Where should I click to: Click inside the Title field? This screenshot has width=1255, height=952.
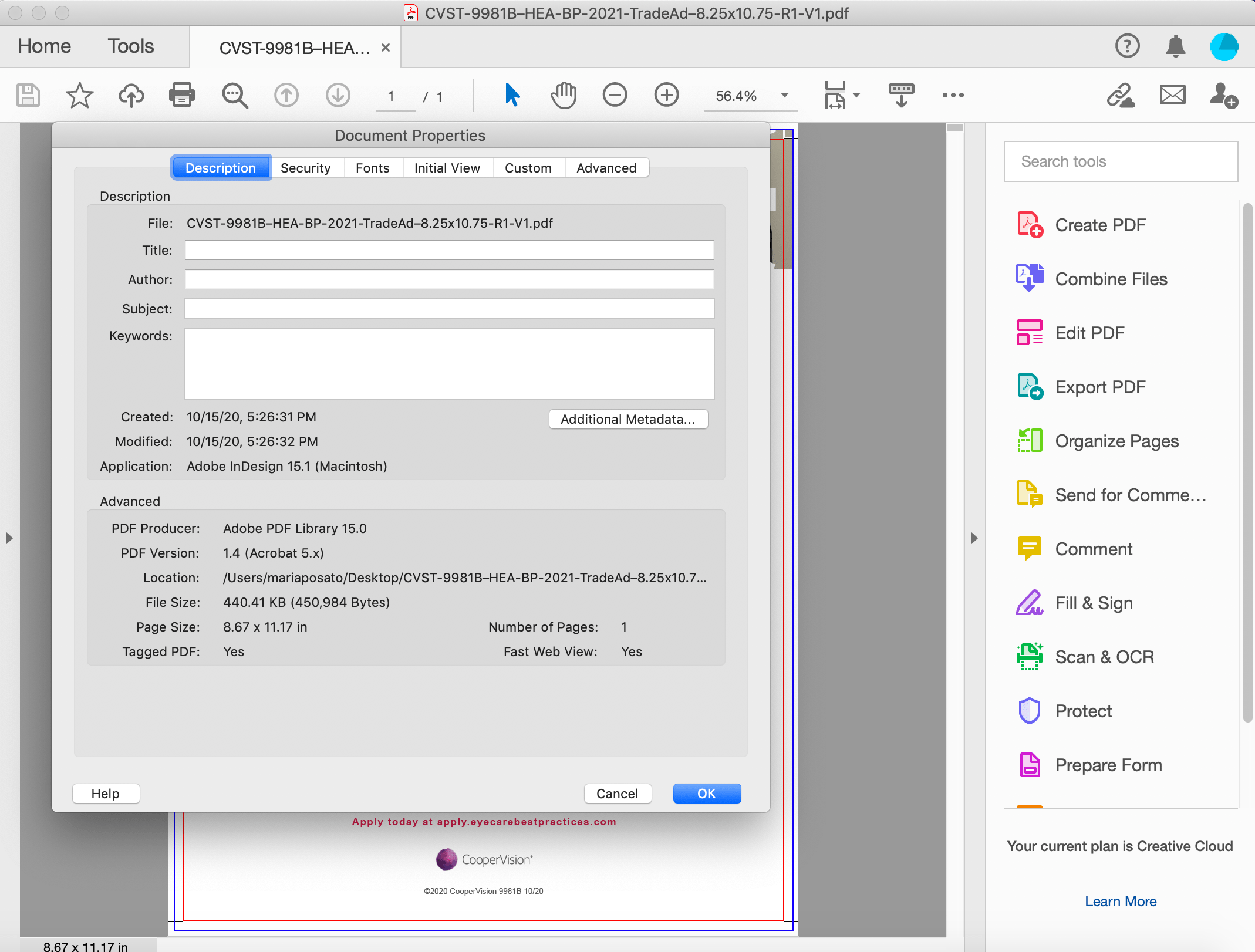coord(448,250)
